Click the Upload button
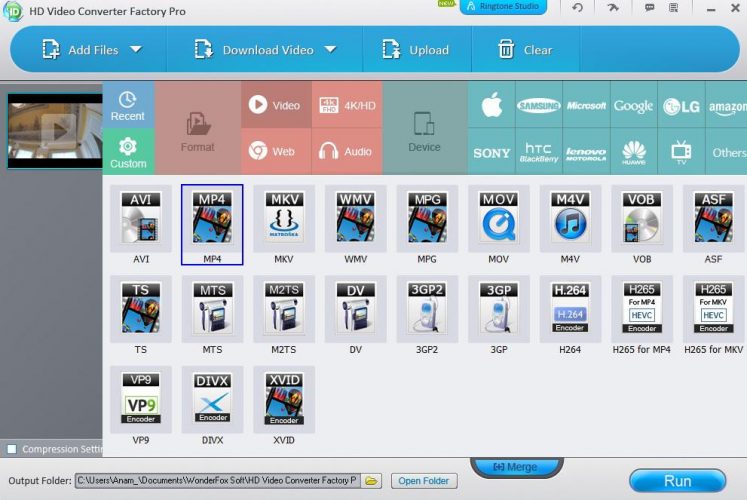The height and width of the screenshot is (500, 747). (415, 50)
